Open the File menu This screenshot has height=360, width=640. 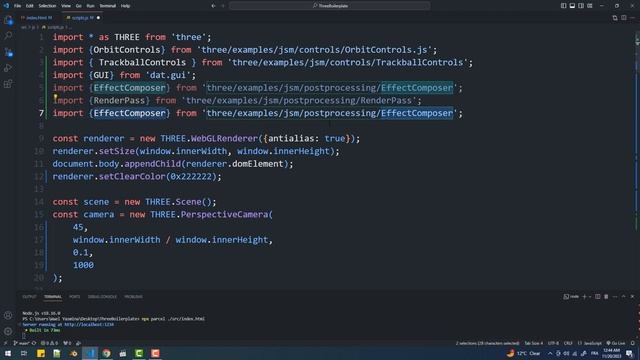pos(18,6)
